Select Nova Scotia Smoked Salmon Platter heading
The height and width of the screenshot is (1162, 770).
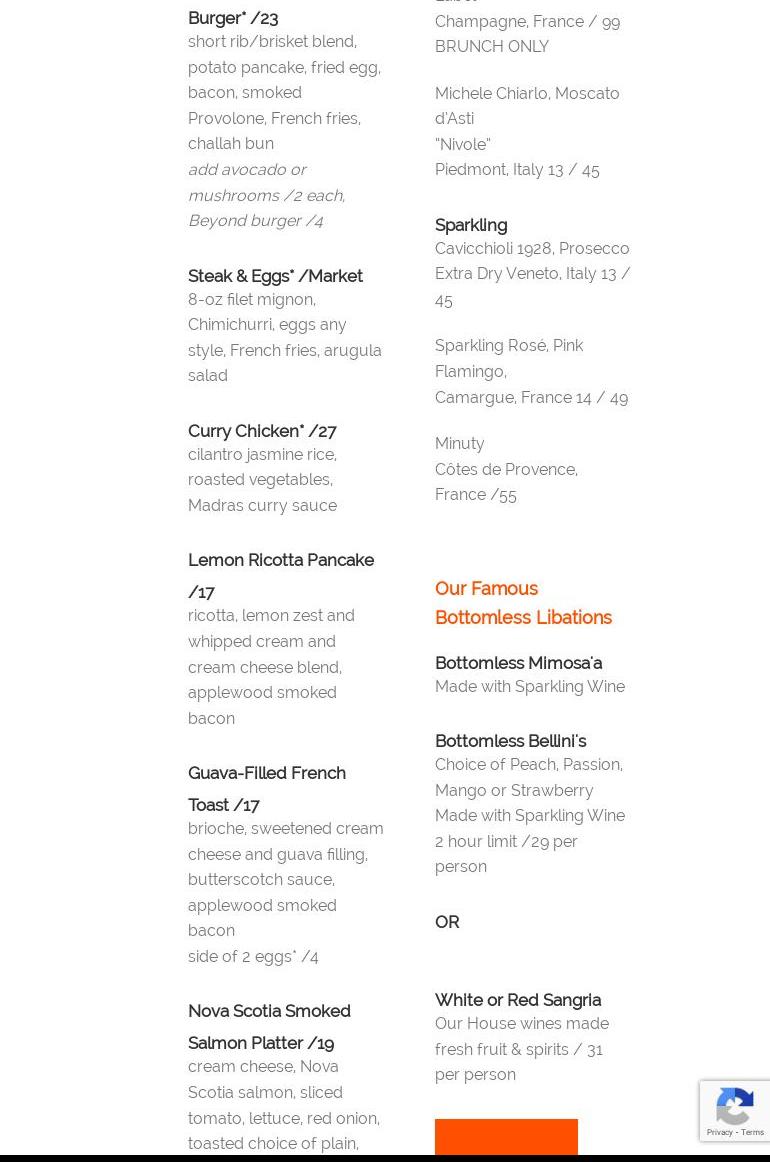tap(269, 1026)
